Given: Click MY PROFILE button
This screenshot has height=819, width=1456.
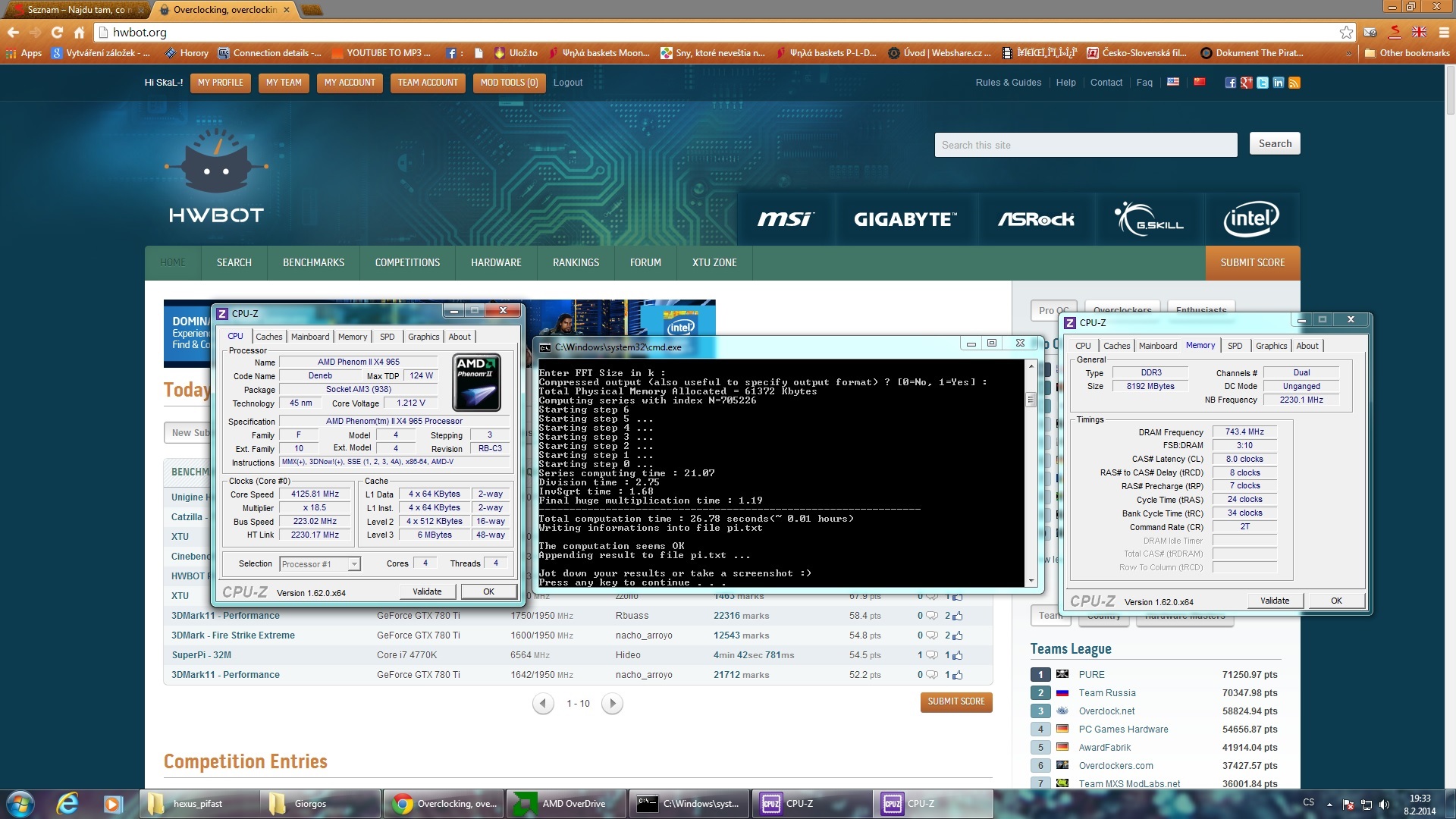Looking at the screenshot, I should (x=221, y=83).
